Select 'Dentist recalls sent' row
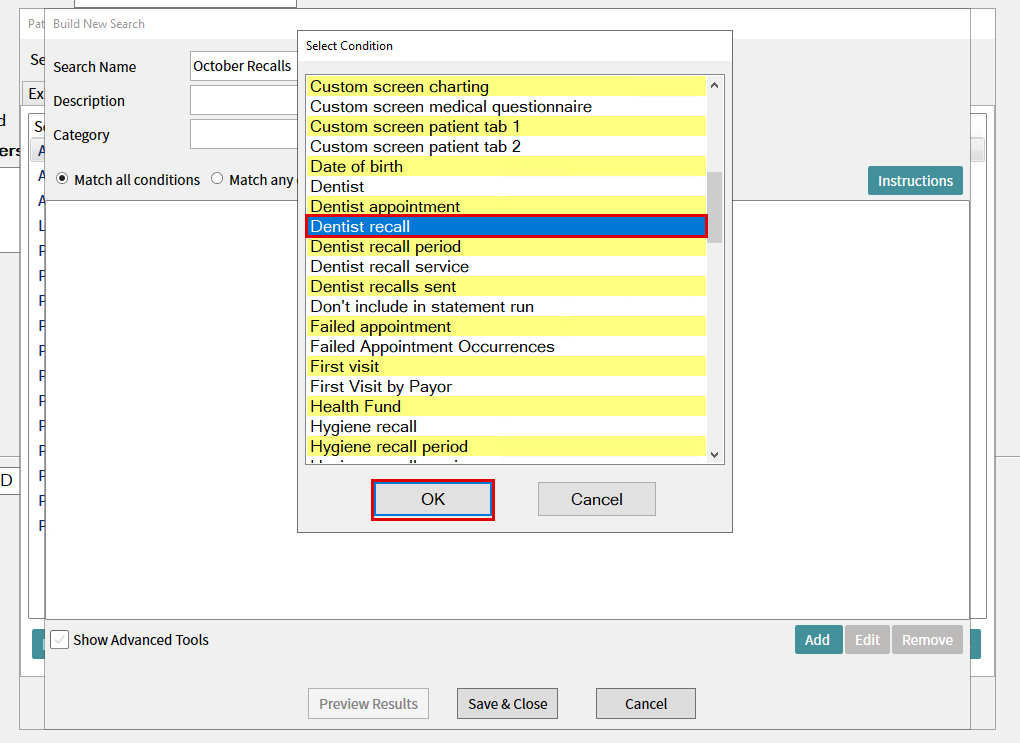This screenshot has width=1020, height=743. click(x=506, y=287)
